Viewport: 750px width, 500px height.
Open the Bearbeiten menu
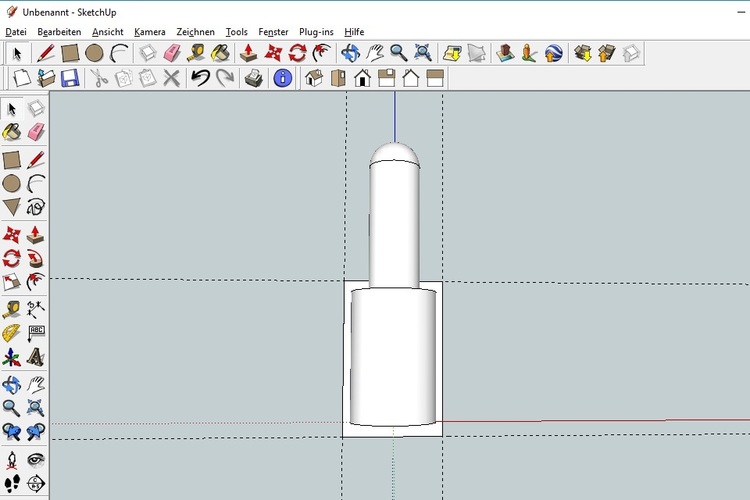pos(59,32)
